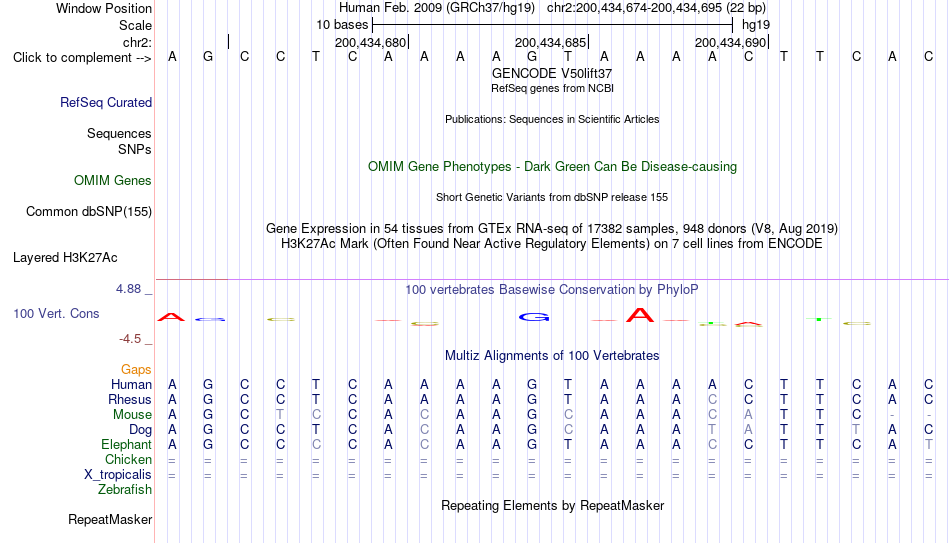This screenshot has height=543, width=950.
Task: Click the OMIM Gene Phenotypes track title
Action: (552, 167)
